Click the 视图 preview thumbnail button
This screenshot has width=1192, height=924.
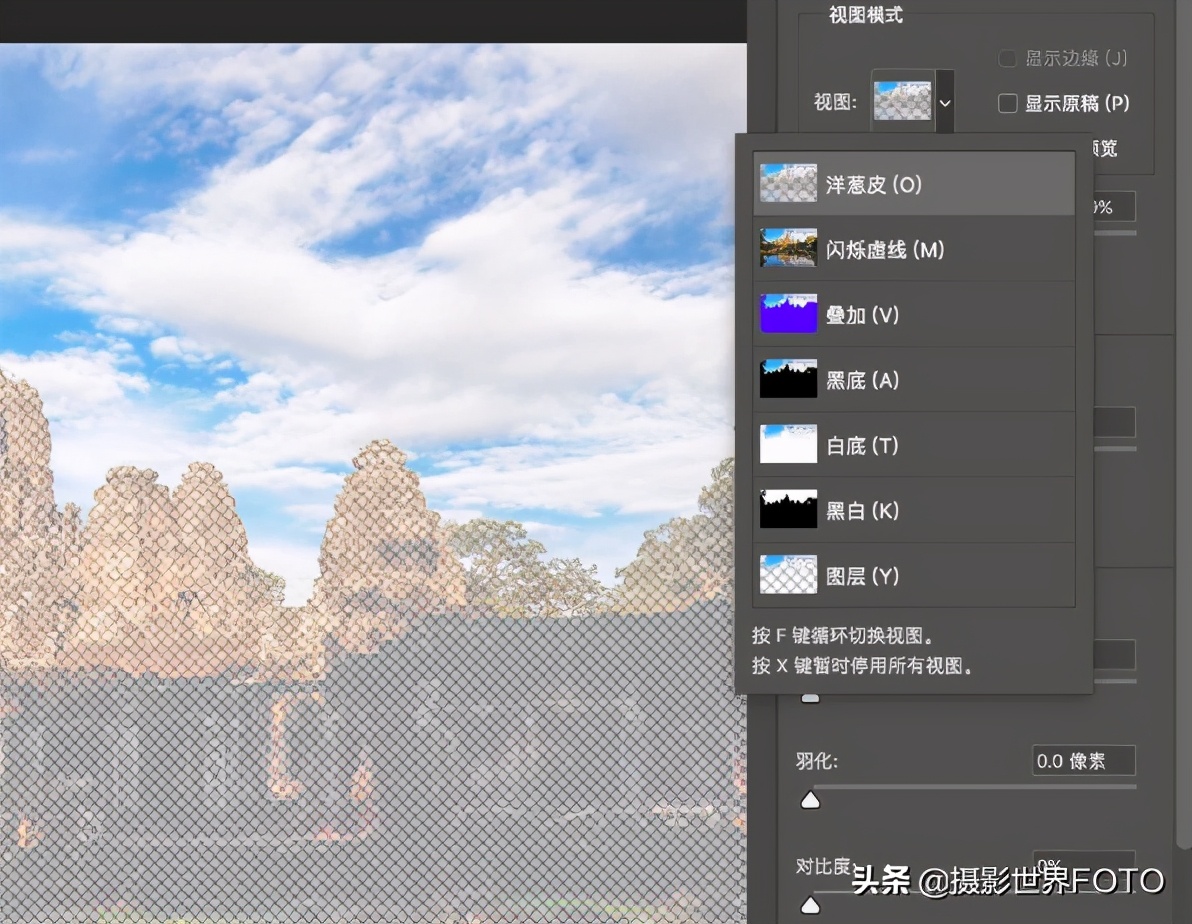pyautogui.click(x=902, y=101)
